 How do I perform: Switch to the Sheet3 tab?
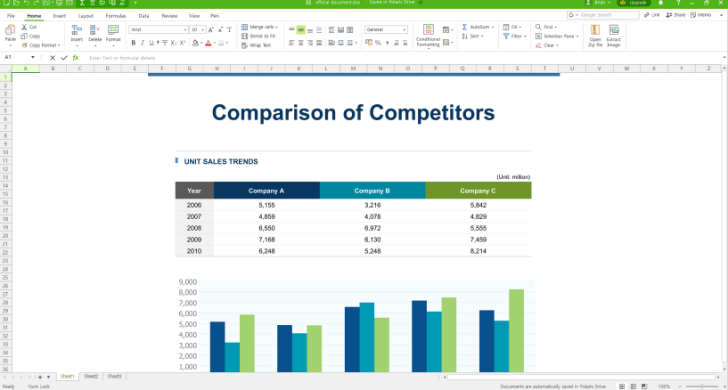[x=115, y=376]
